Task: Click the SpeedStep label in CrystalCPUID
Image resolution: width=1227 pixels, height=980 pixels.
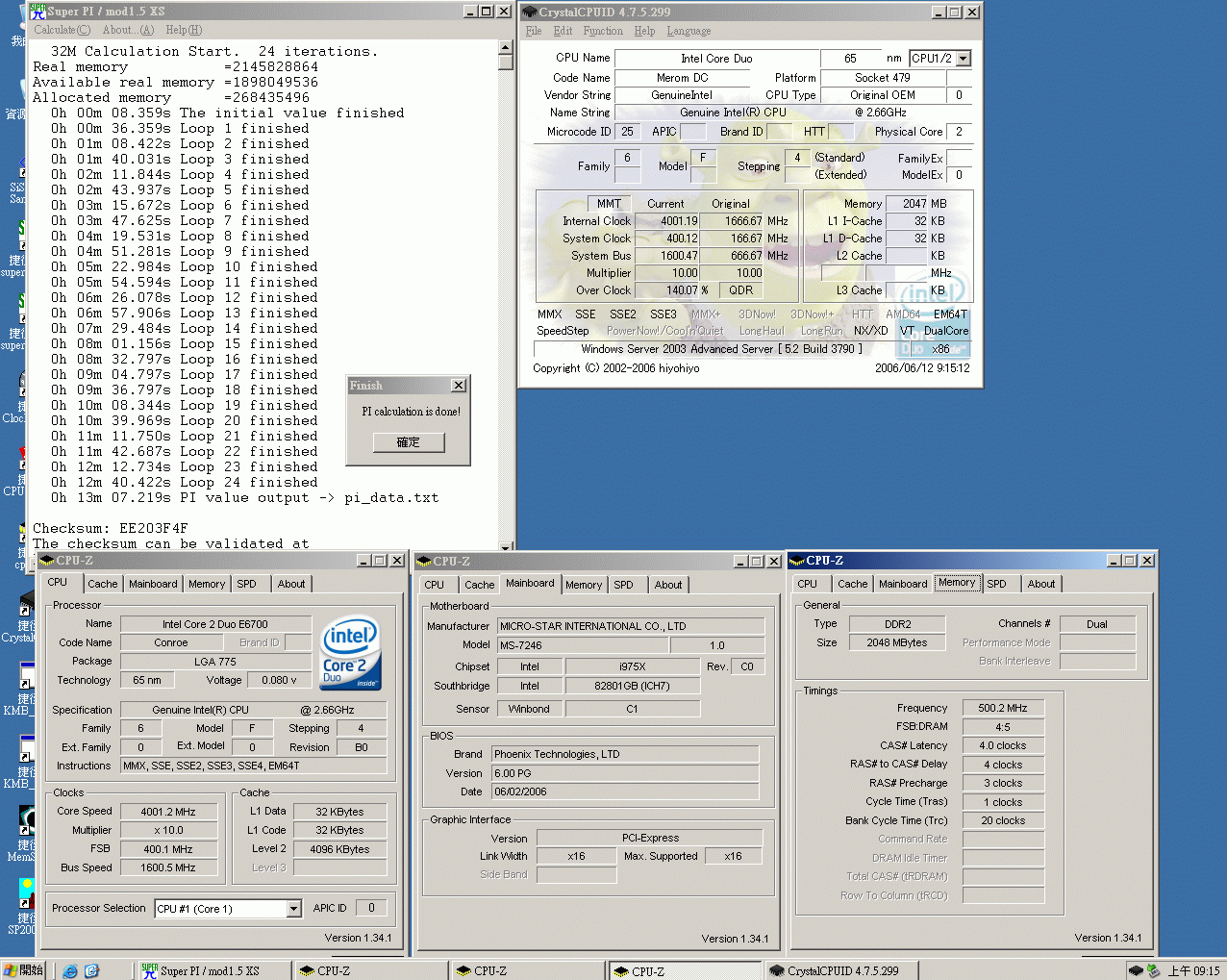Action: pyautogui.click(x=563, y=331)
